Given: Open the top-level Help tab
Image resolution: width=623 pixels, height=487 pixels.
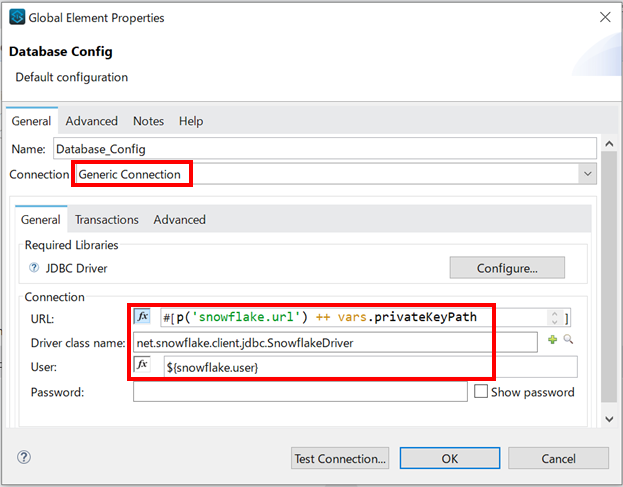Looking at the screenshot, I should pyautogui.click(x=191, y=121).
